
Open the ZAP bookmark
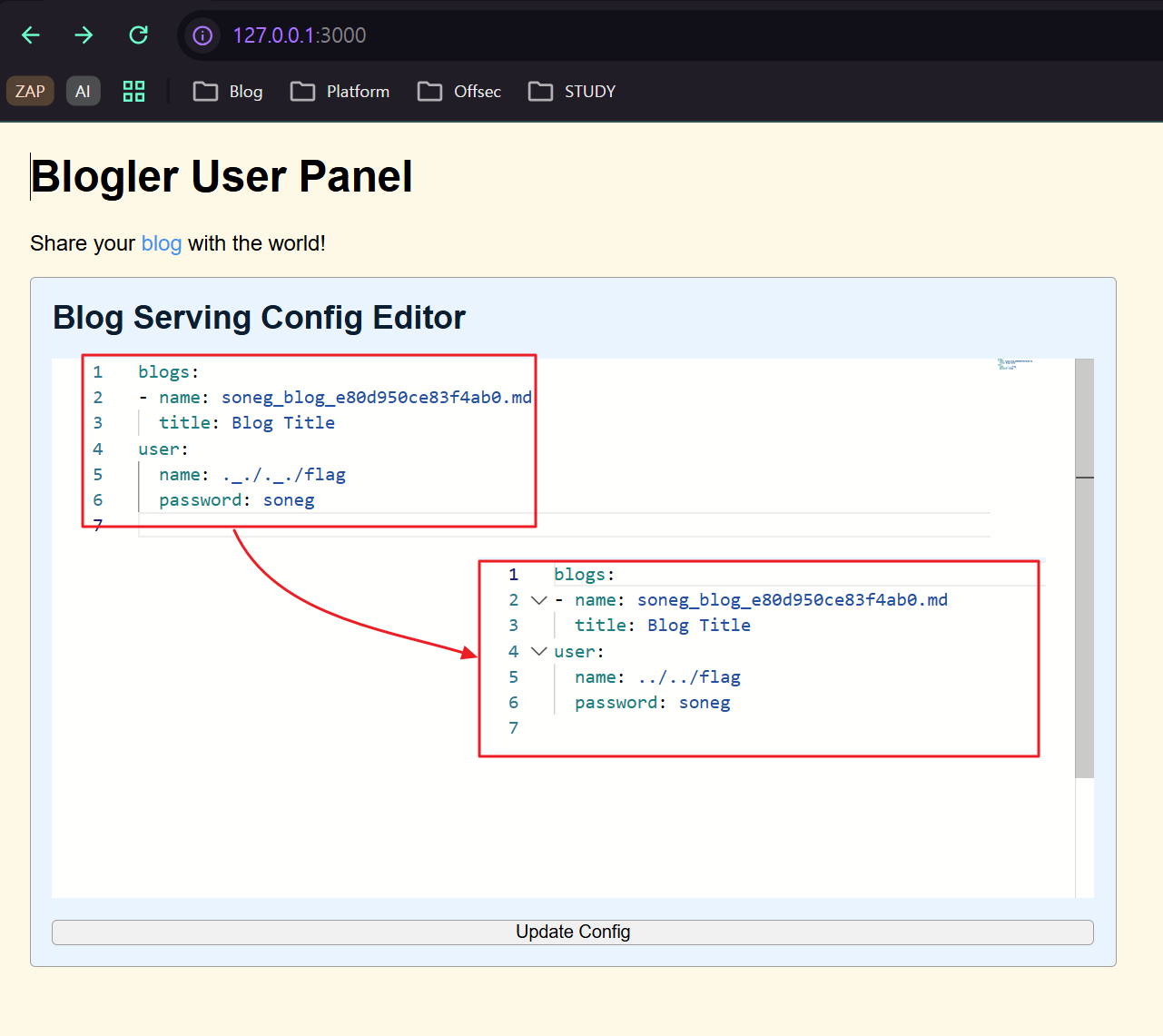[30, 92]
